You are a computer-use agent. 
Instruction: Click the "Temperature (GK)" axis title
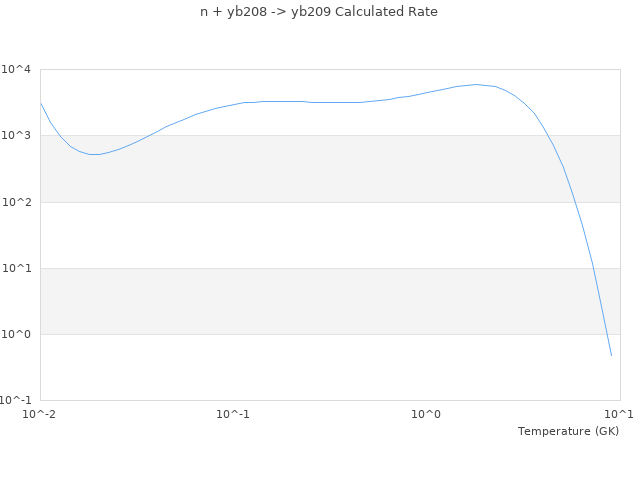[x=568, y=431]
